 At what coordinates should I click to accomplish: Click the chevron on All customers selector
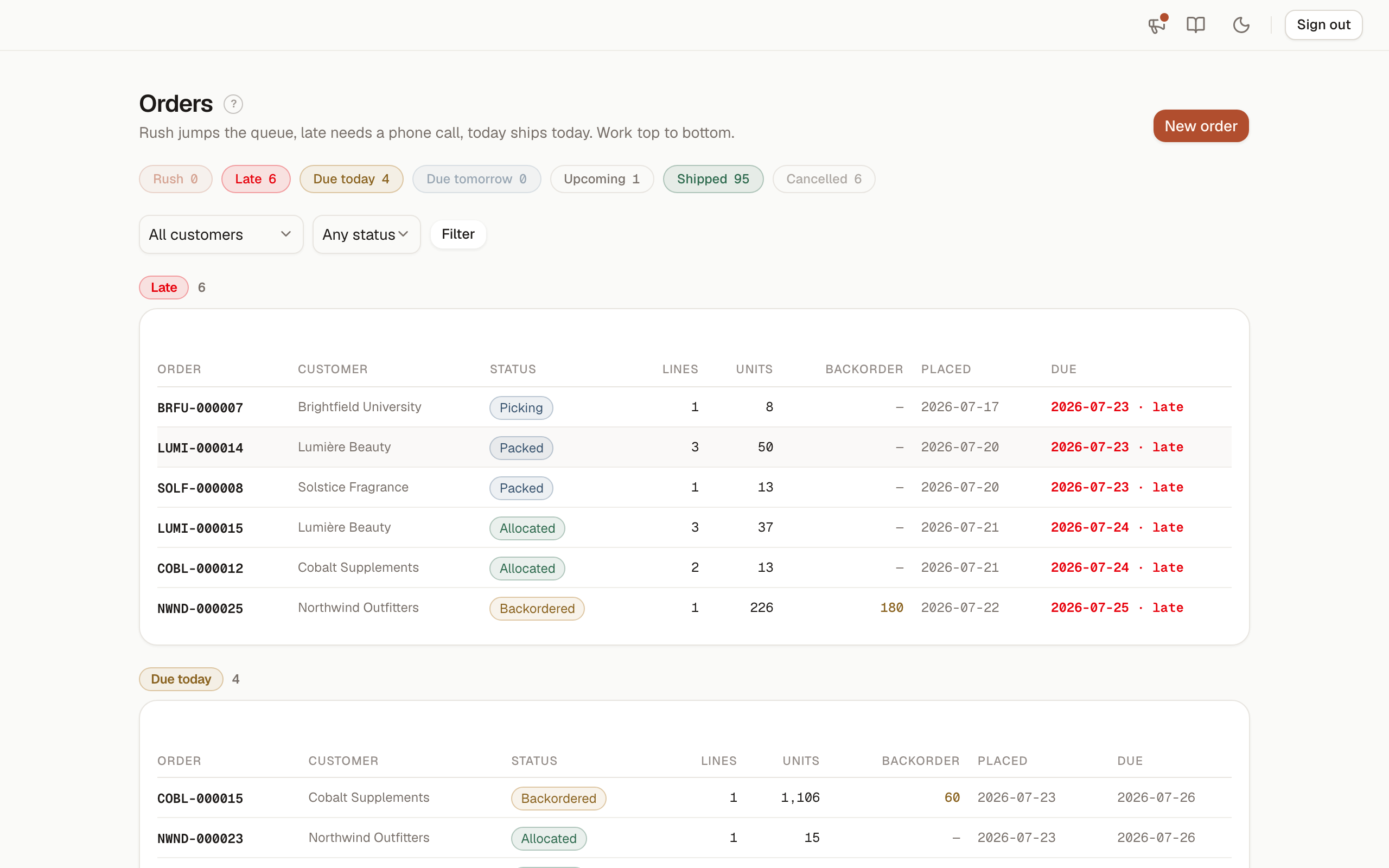[x=286, y=234]
